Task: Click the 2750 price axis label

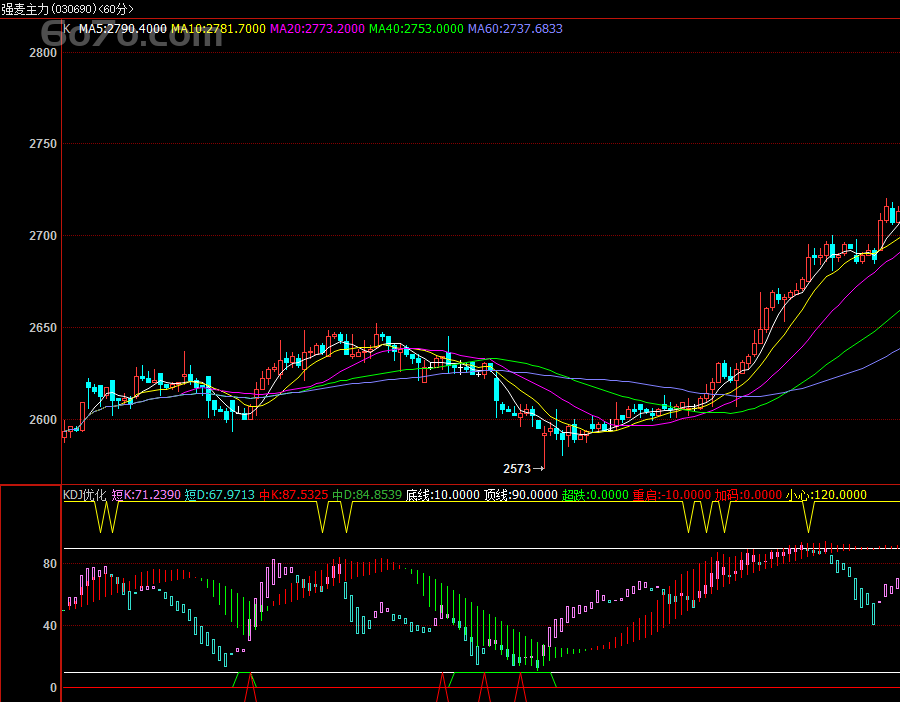Action: pos(43,144)
